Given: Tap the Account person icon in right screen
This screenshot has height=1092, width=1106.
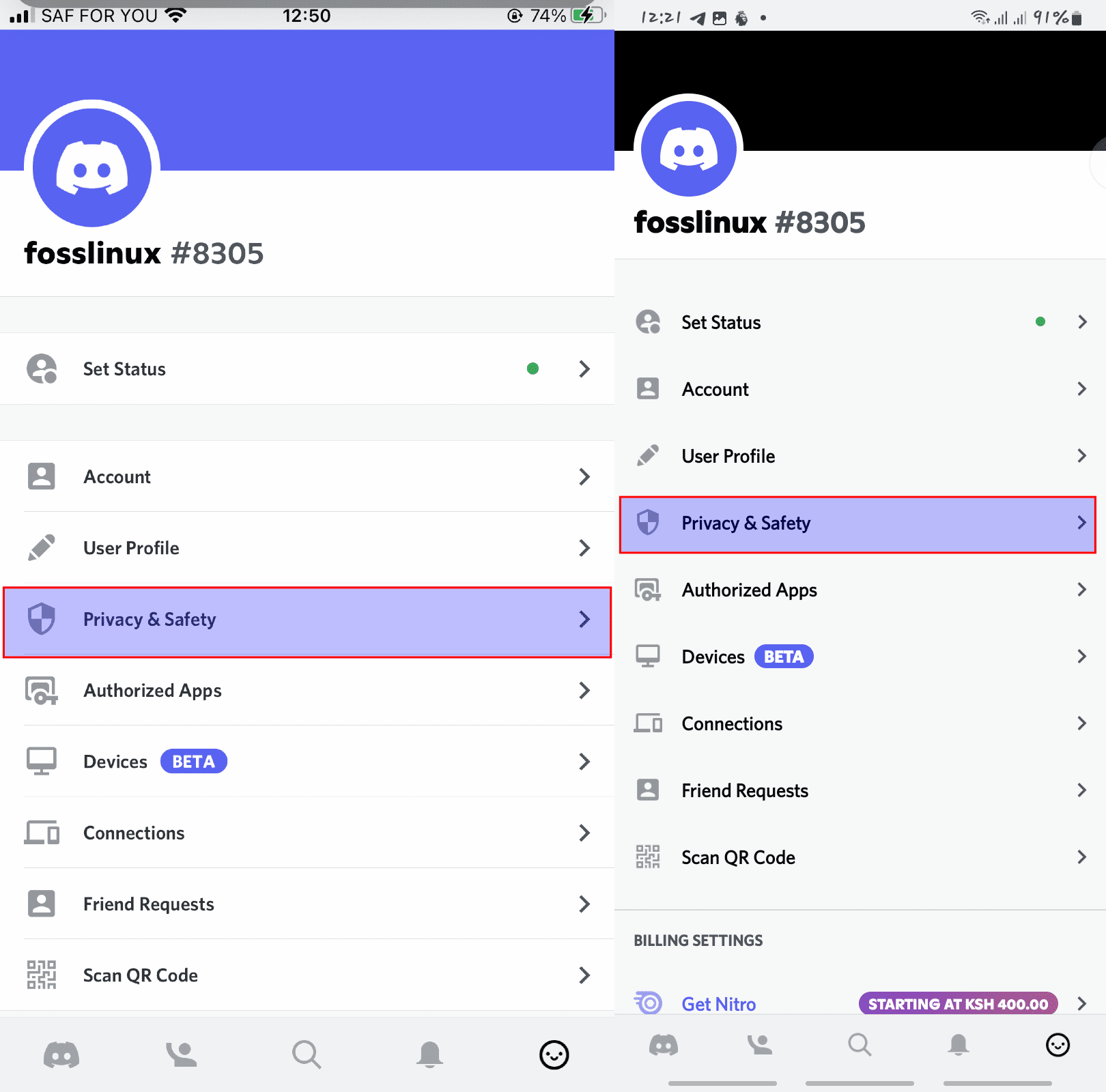Looking at the screenshot, I should point(648,388).
